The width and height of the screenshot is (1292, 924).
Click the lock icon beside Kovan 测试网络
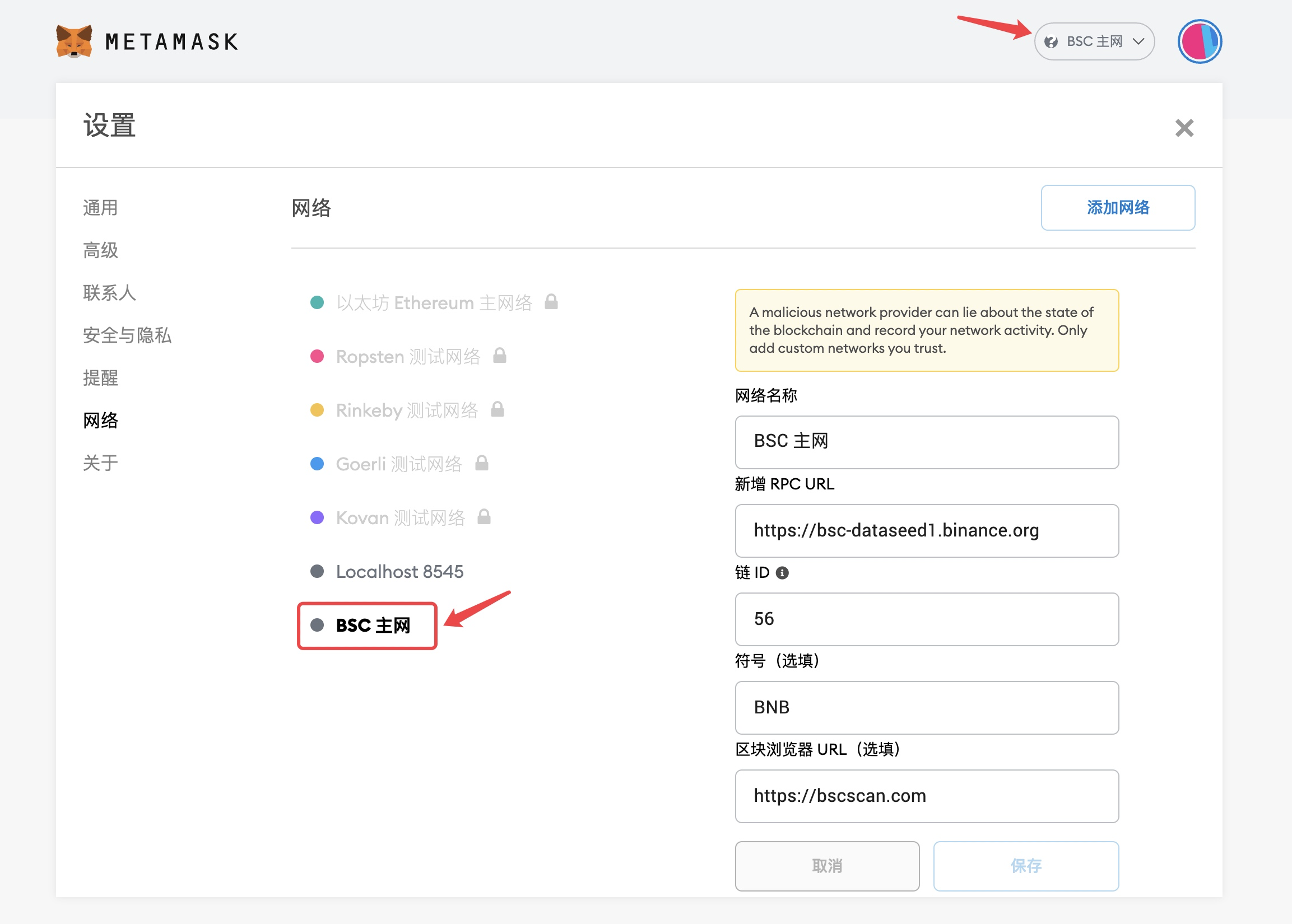[x=484, y=517]
